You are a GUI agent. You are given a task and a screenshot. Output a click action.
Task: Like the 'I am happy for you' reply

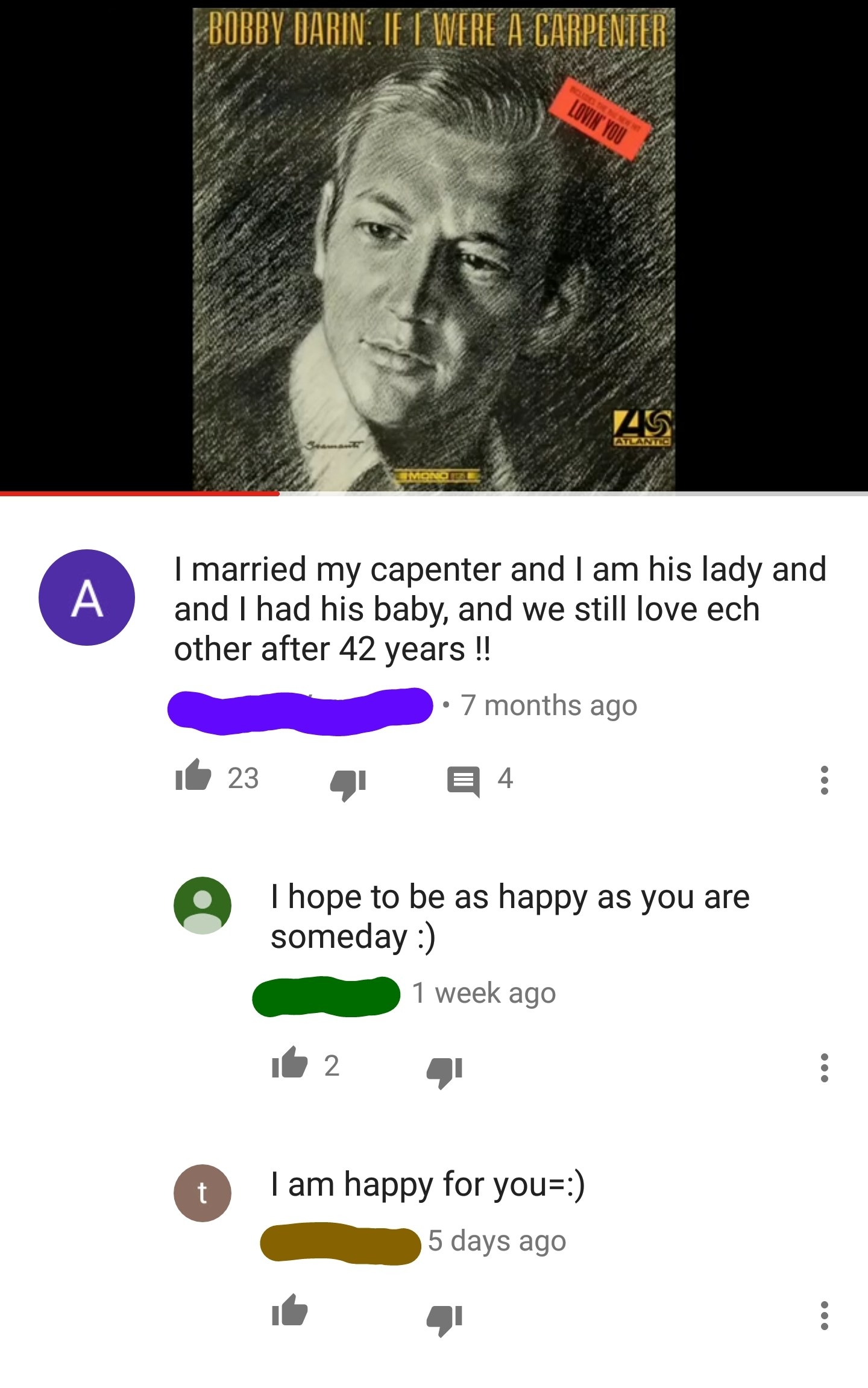[x=289, y=1311]
